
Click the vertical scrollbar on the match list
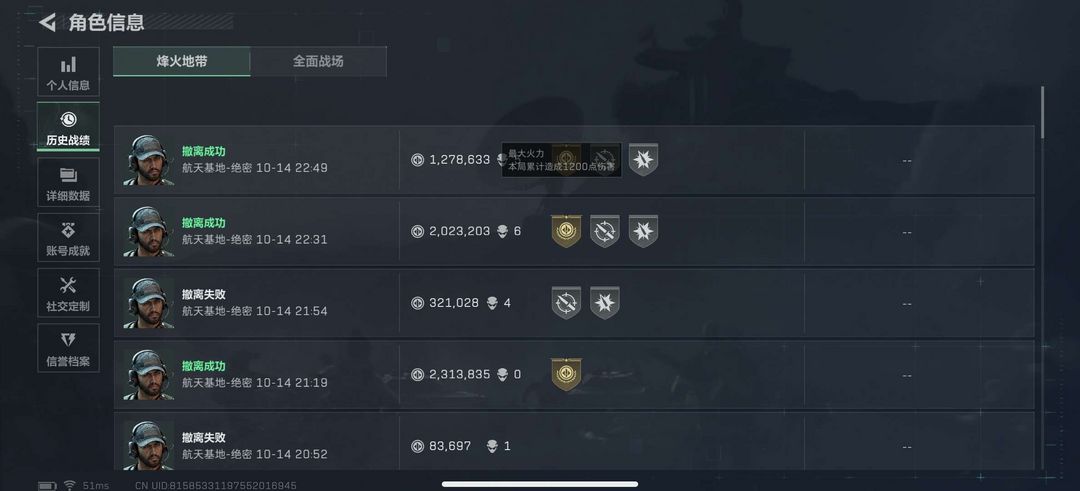(1042, 112)
